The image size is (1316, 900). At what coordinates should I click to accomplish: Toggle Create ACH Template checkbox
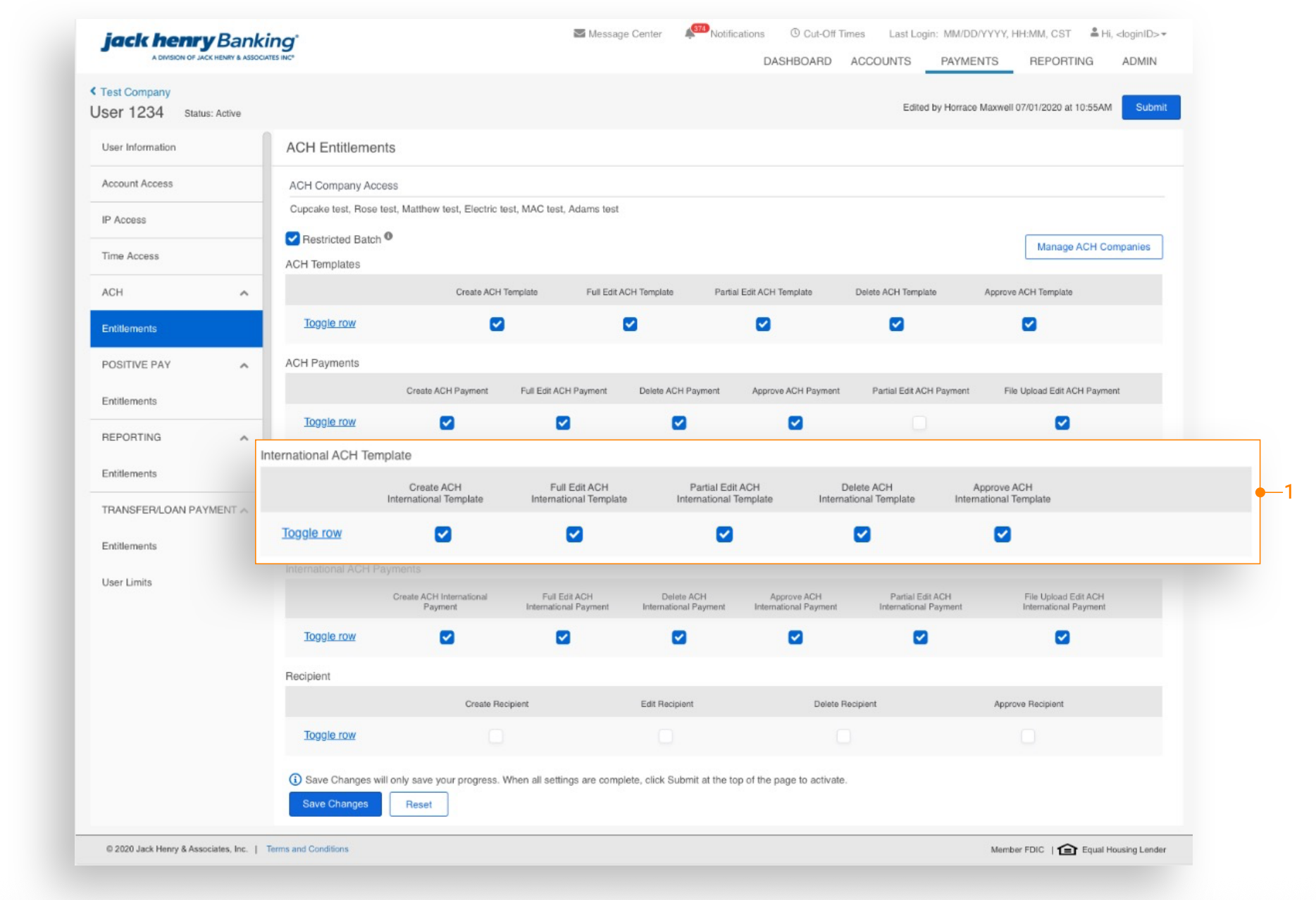click(497, 324)
